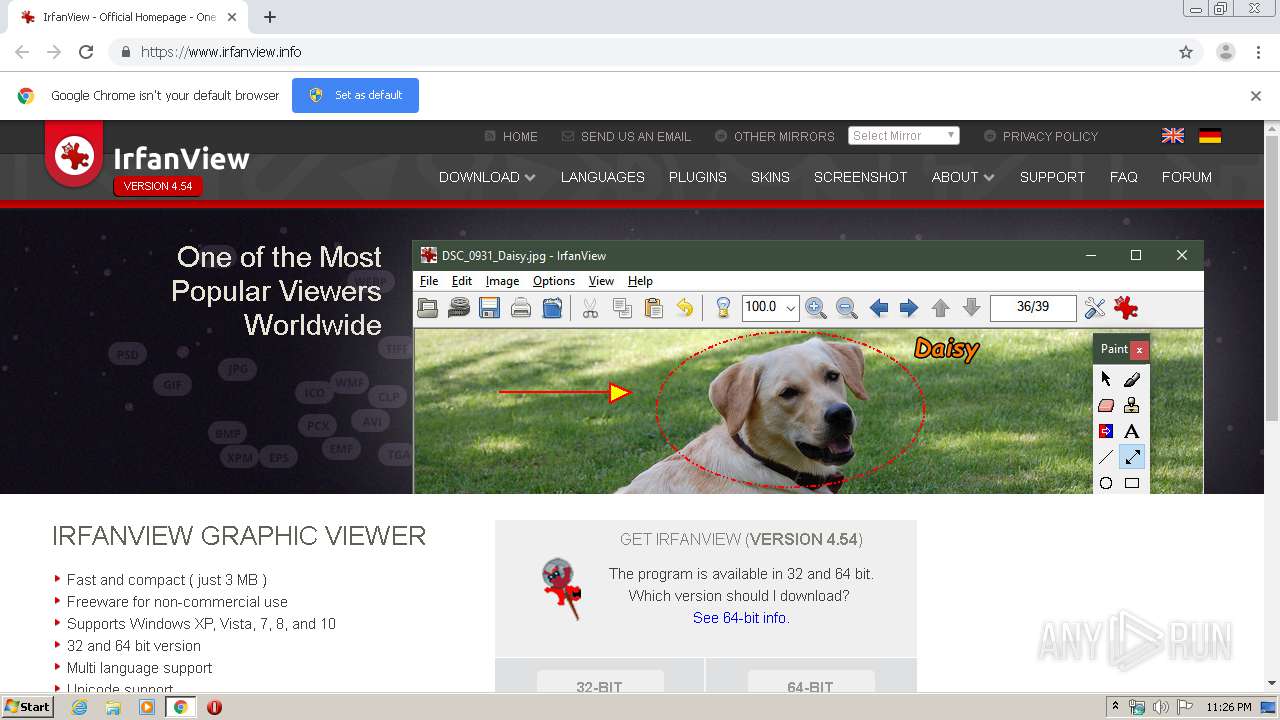Click 'IRFANVIEW GRAPHIC VIEWER' heading

[x=239, y=536]
